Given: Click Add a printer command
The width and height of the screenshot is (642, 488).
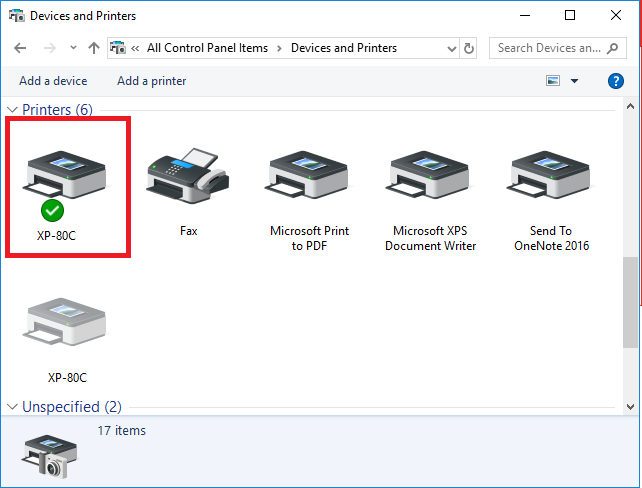Looking at the screenshot, I should click(x=151, y=81).
